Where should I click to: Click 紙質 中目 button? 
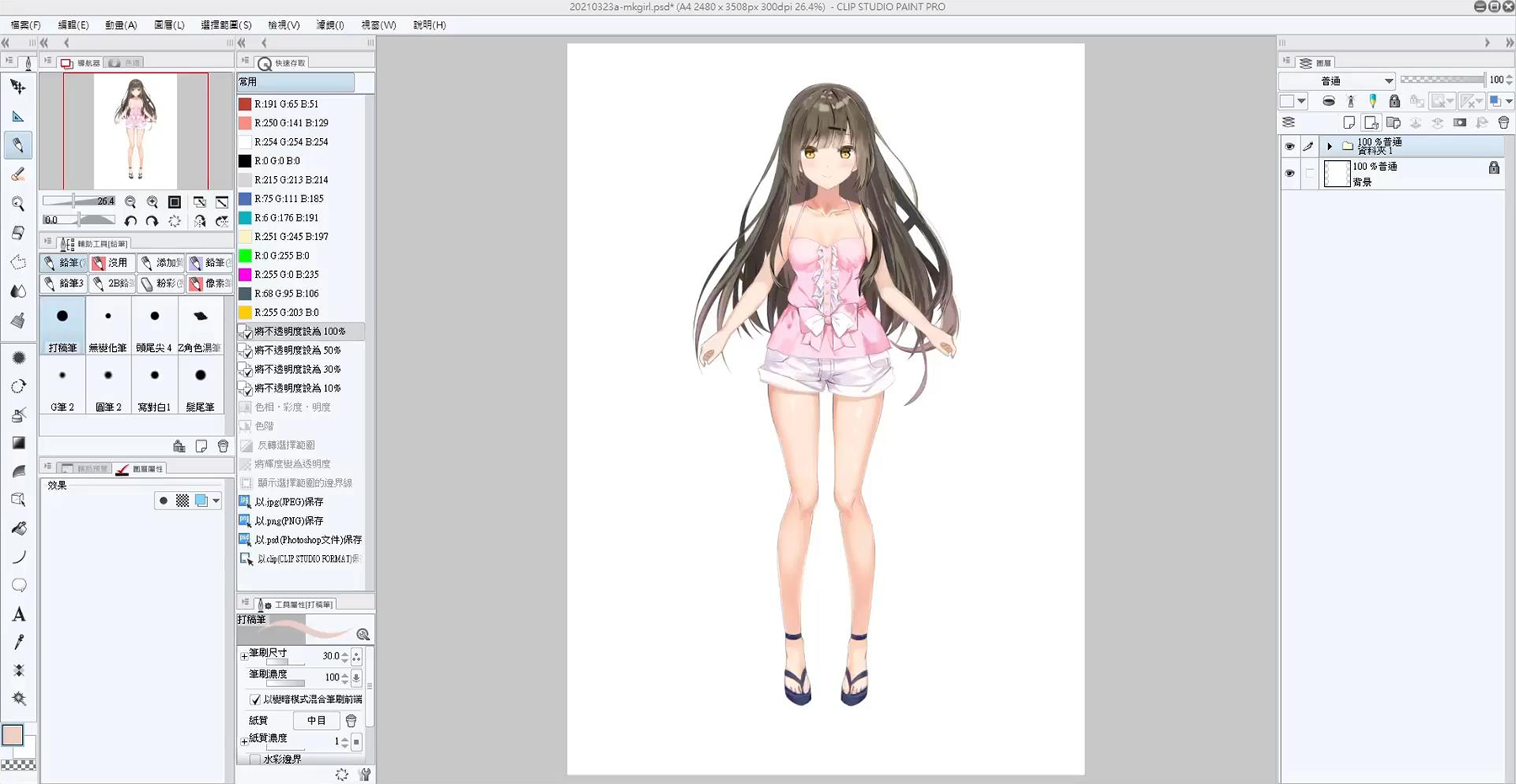[317, 721]
